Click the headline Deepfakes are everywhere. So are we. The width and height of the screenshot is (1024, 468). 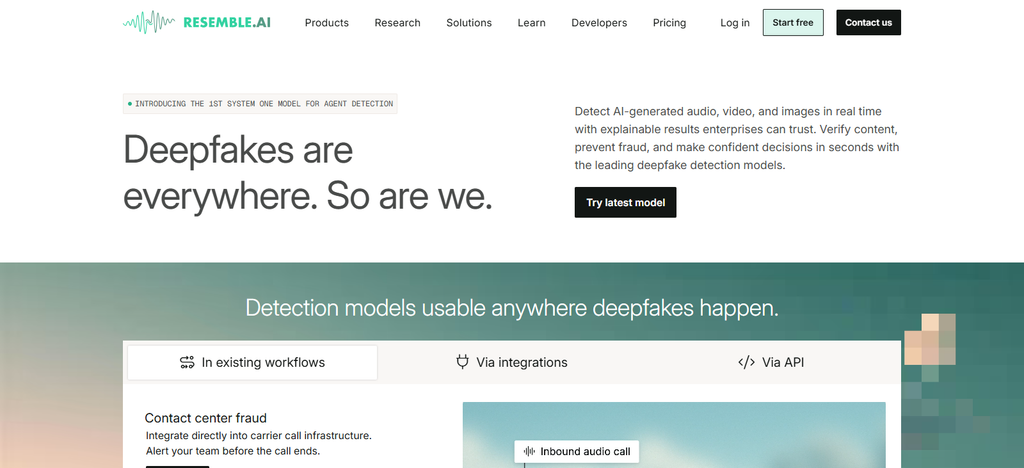click(x=308, y=173)
